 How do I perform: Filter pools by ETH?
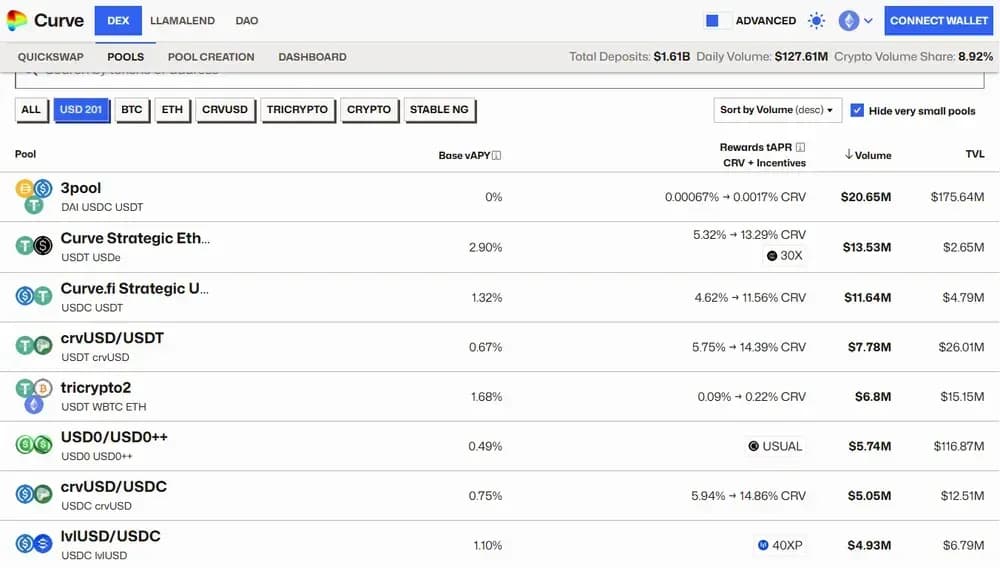pos(172,110)
